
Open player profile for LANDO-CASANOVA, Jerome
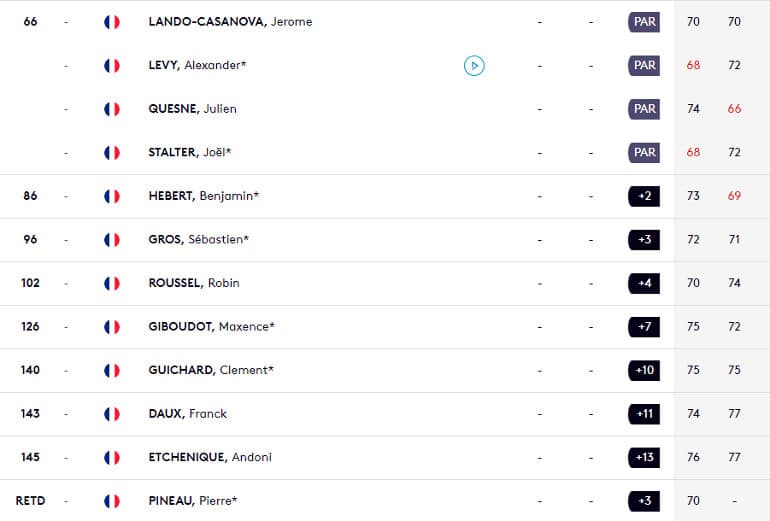(230, 22)
